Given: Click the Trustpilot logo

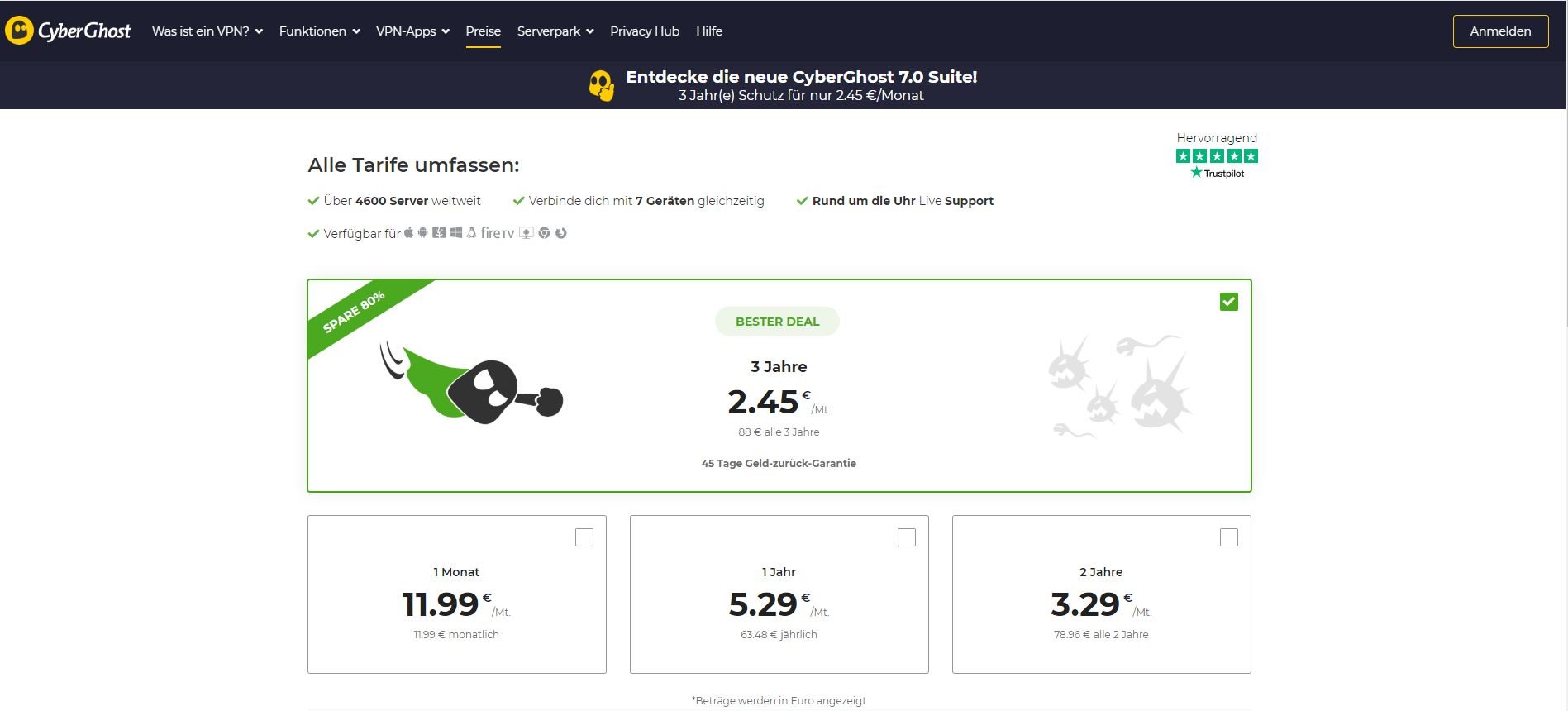Looking at the screenshot, I should [1217, 173].
